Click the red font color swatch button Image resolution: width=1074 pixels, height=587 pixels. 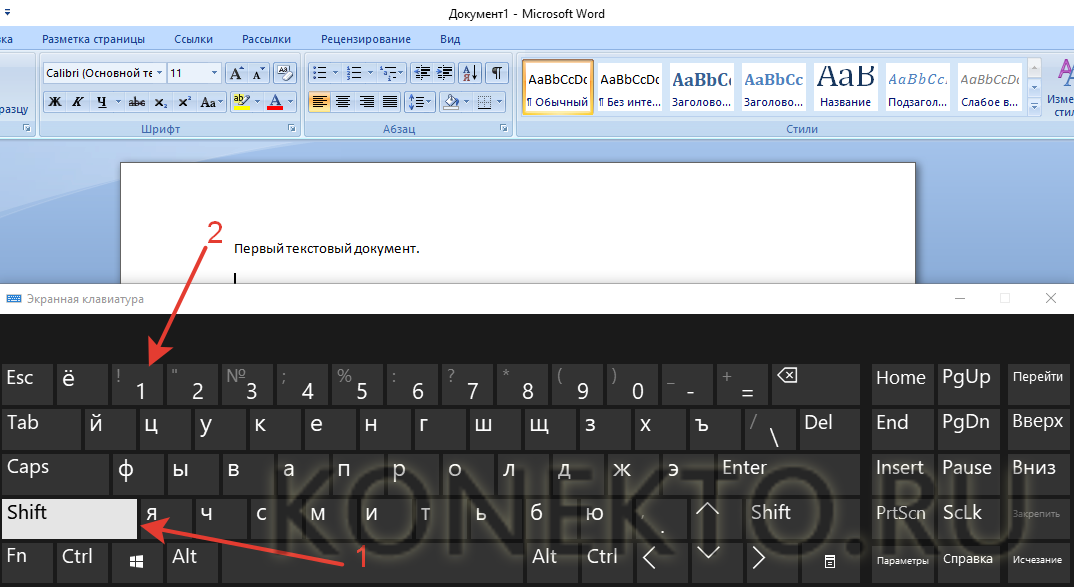275,102
